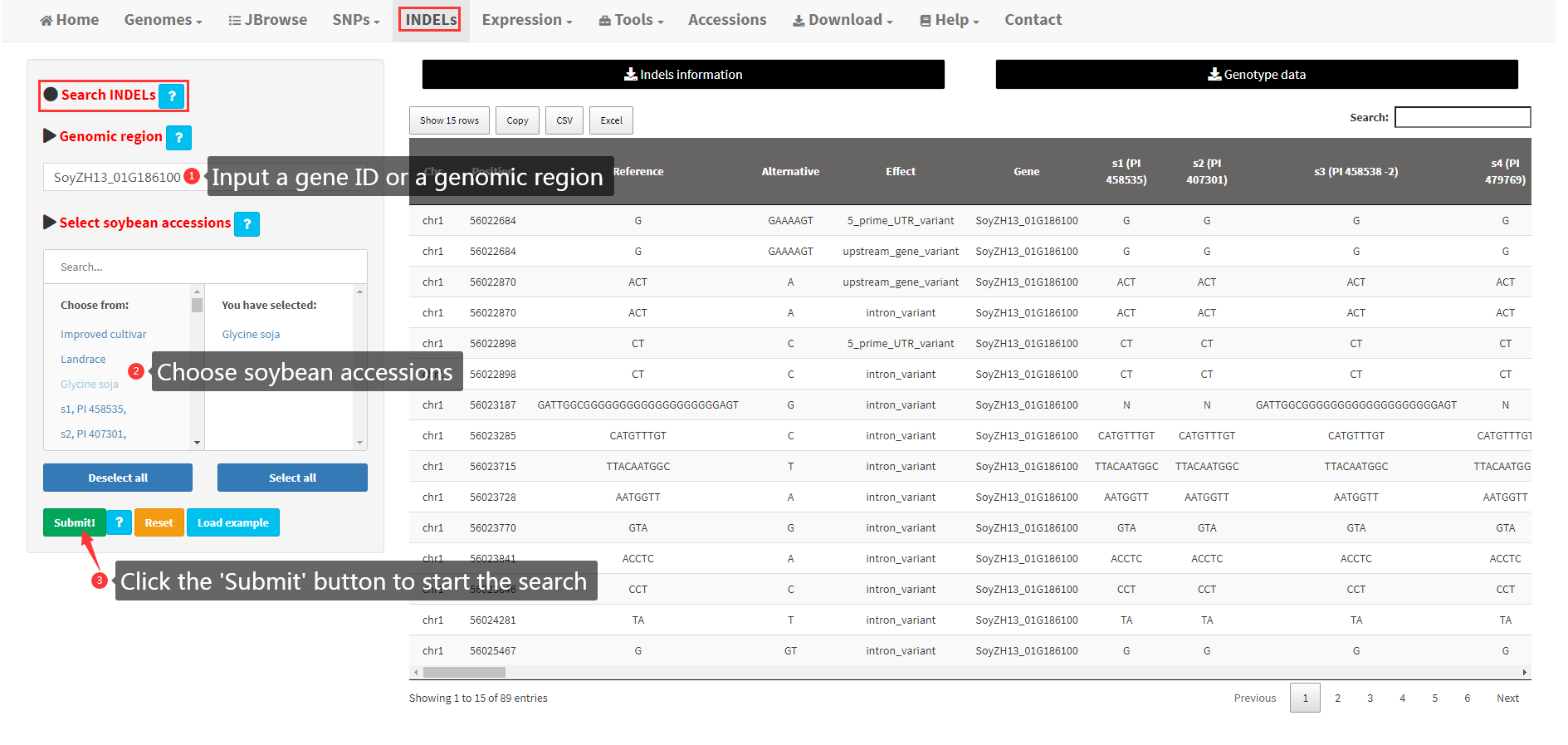
Task: Click the help icon beside Search INDELs
Action: point(172,96)
